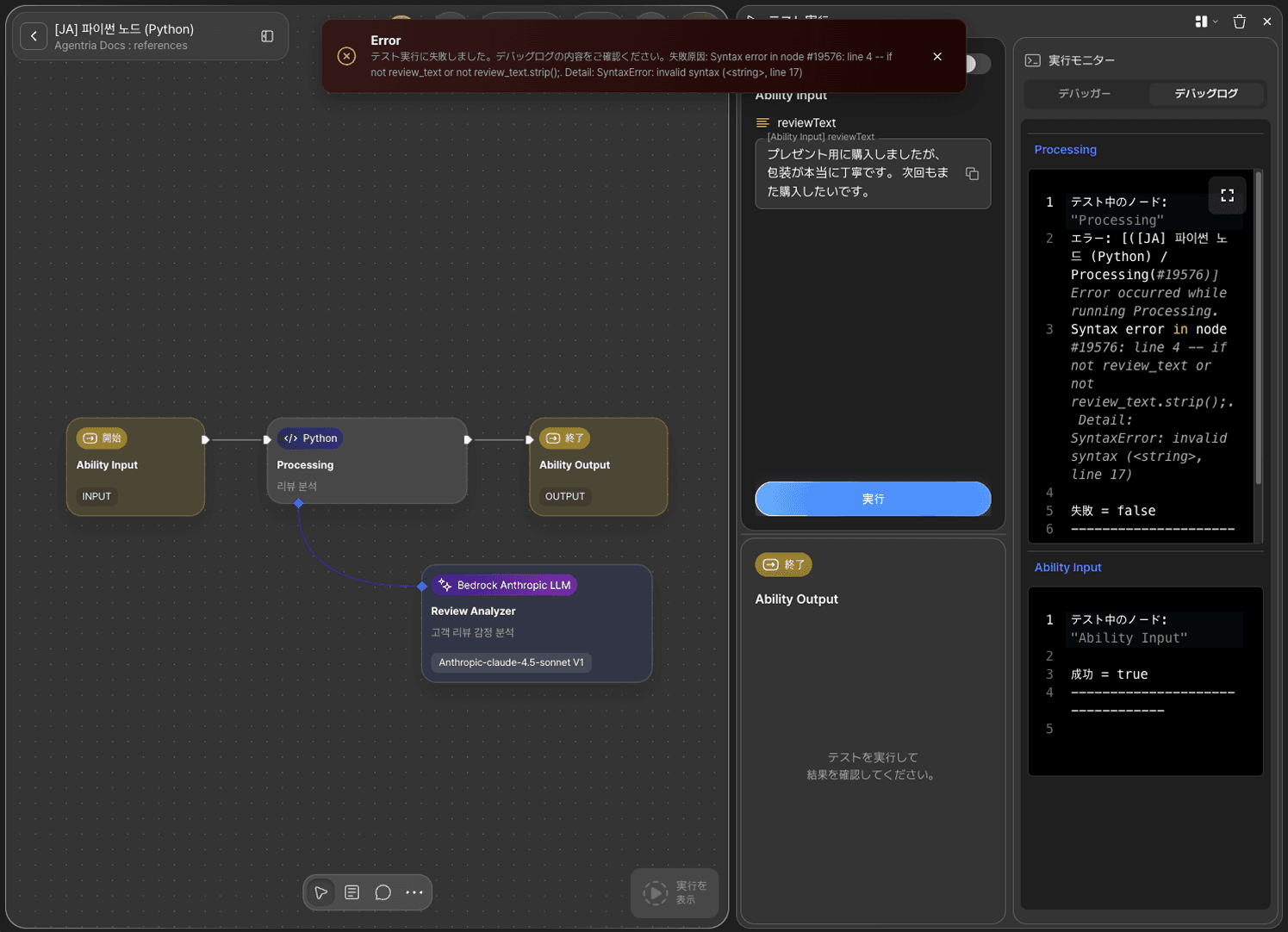
Task: Select the Review Analyzer LLM node
Action: [537, 624]
